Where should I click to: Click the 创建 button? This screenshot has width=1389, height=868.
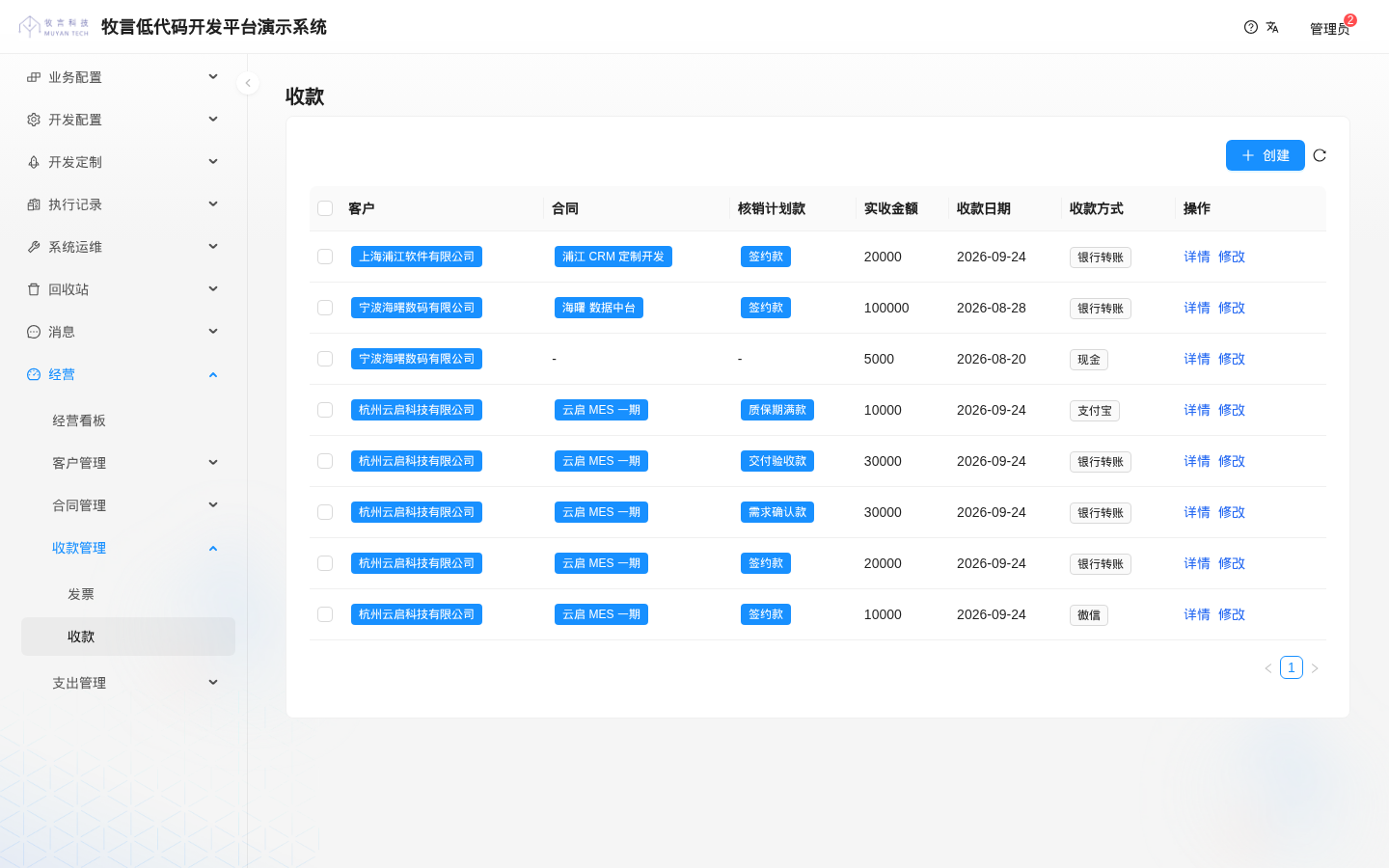pos(1266,155)
